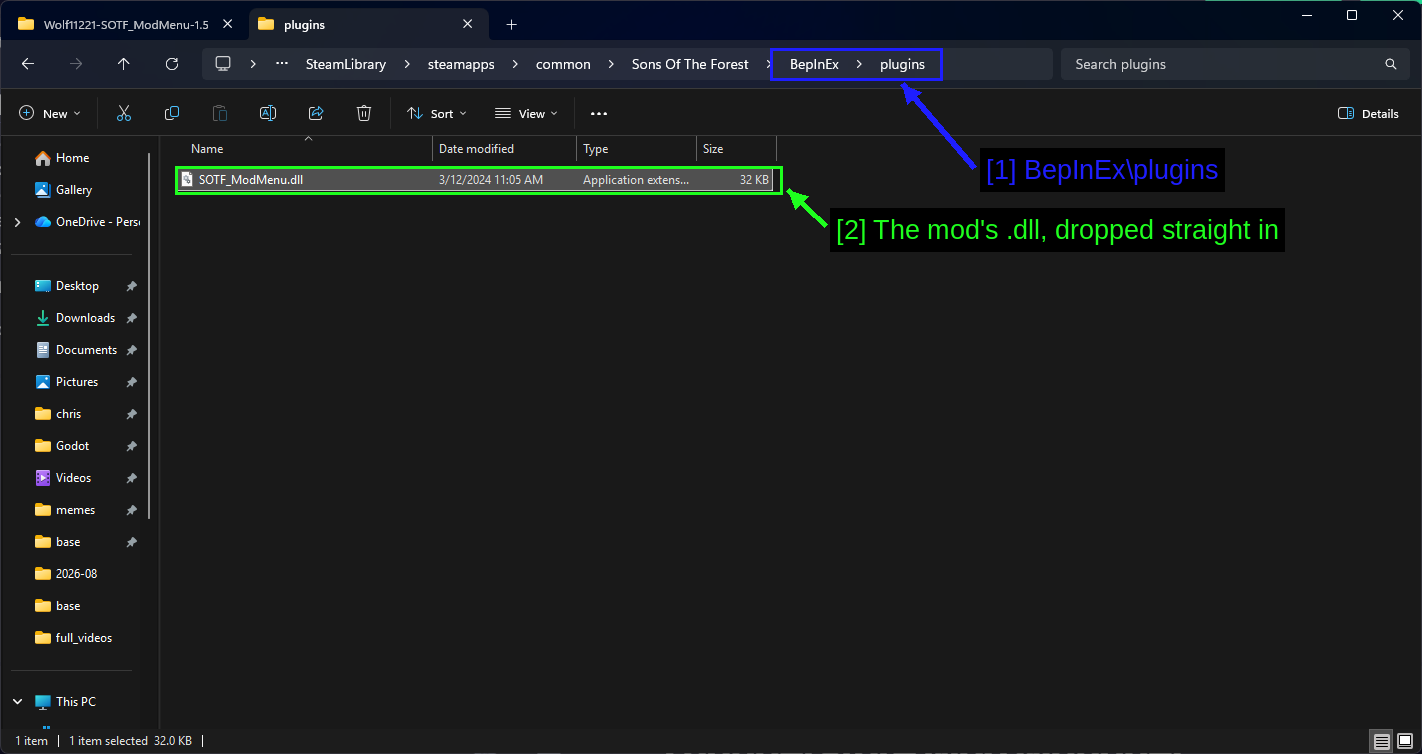1422x754 pixels.
Task: Click the Cut scissors icon
Action: [124, 113]
